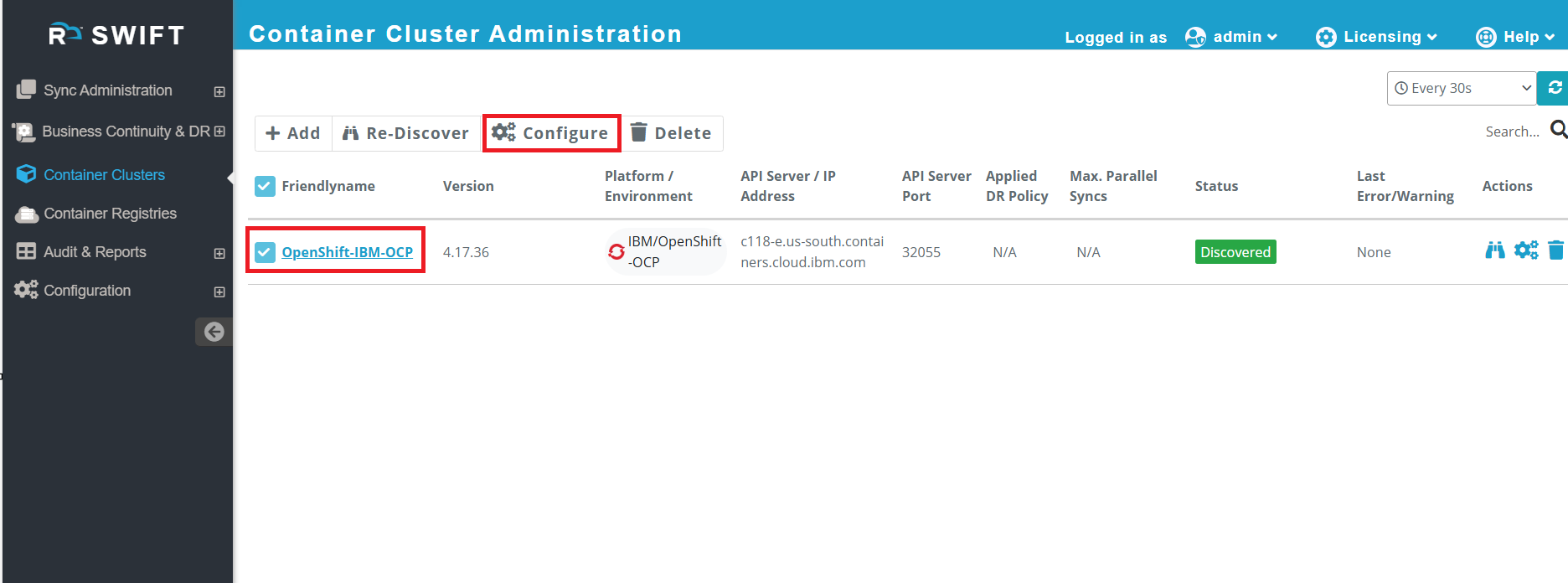Click the configure gears icon in Actions
This screenshot has width=1568, height=583.
(1526, 250)
